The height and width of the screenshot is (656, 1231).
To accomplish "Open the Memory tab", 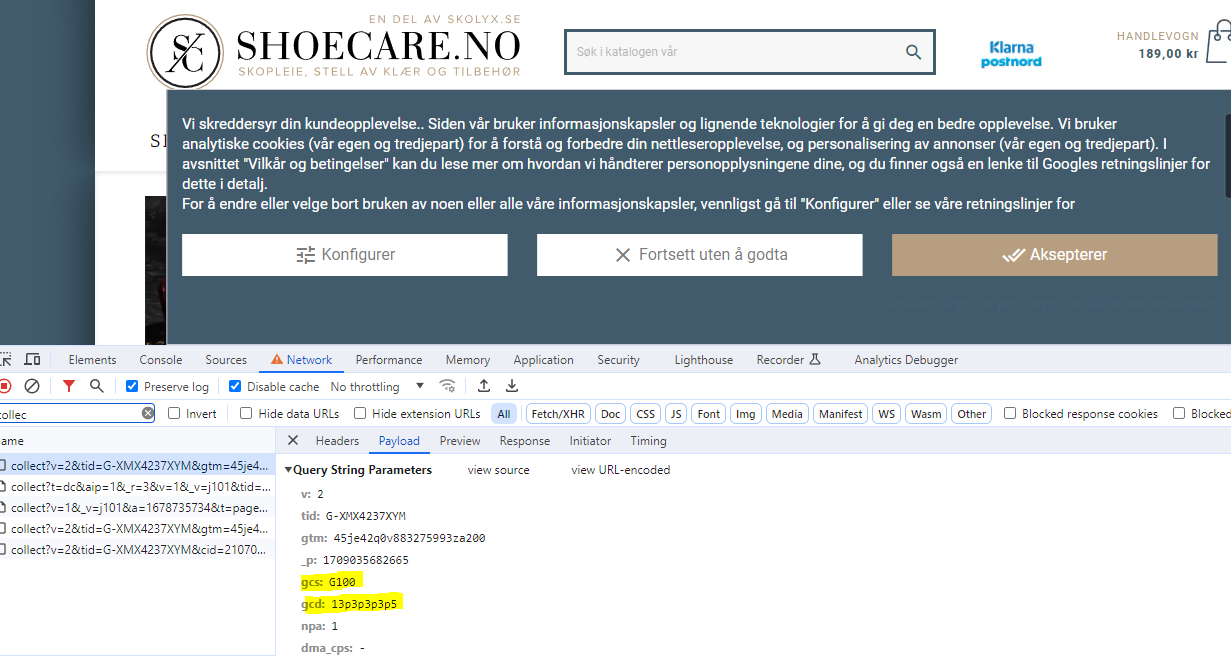I will tap(468, 360).
